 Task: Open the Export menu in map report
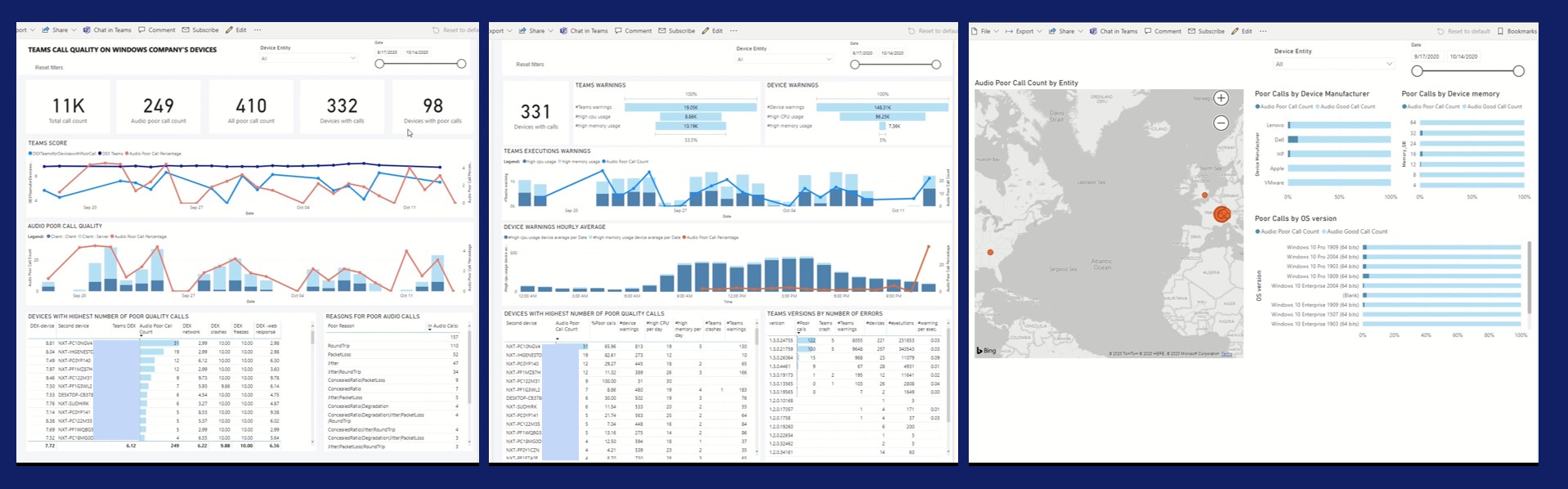[1024, 31]
